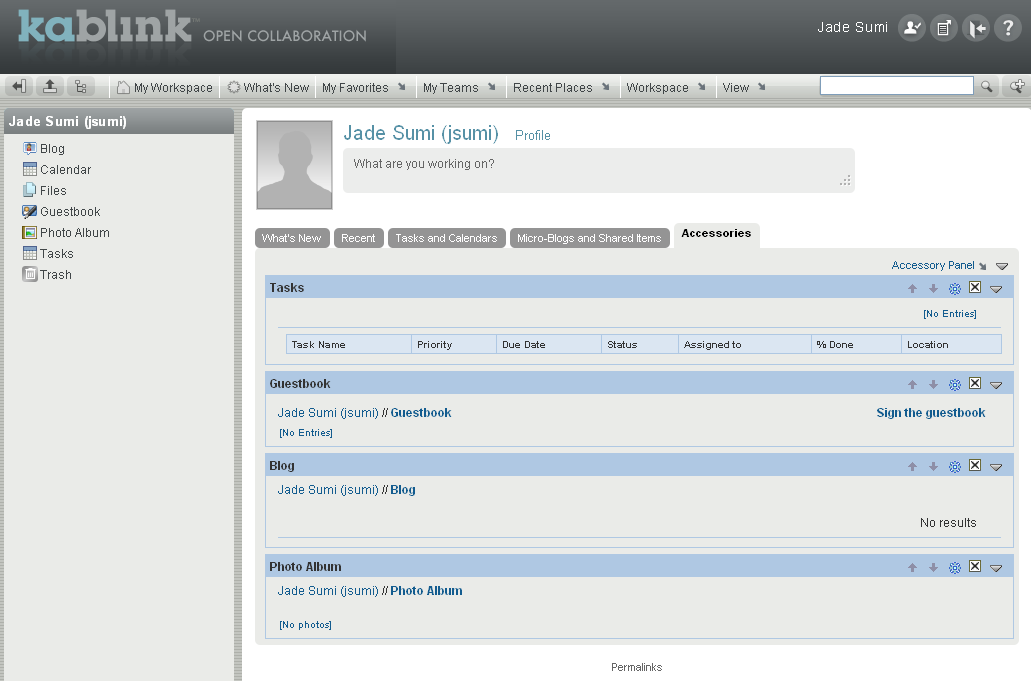Open Jade Sumi's Profile link
Viewport: 1031px width, 681px height.
(x=532, y=135)
